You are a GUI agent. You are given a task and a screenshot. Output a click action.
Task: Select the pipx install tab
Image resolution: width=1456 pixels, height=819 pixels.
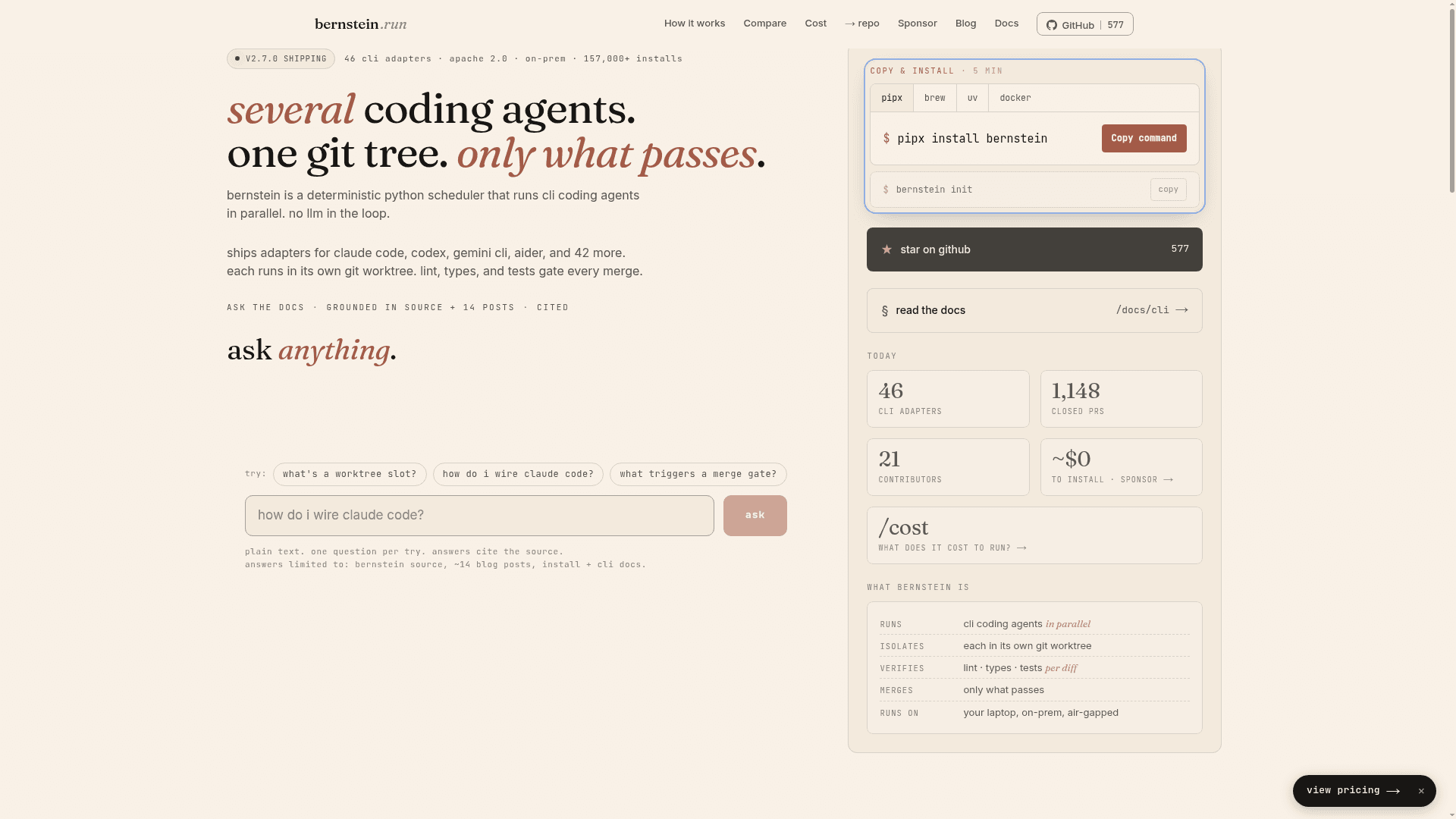coord(892,98)
